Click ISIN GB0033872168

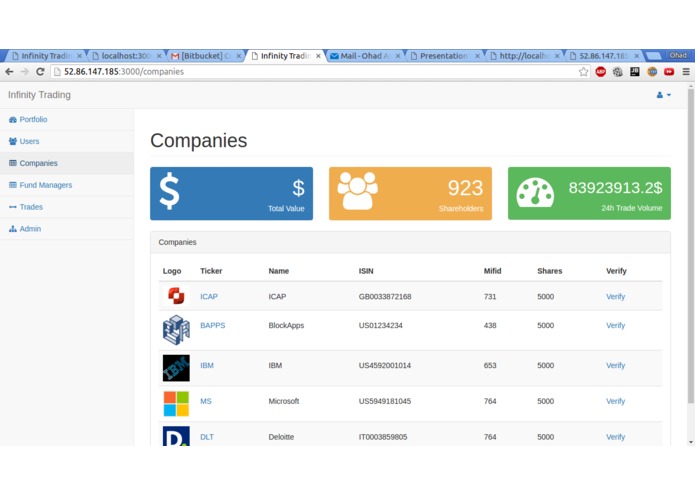pos(385,297)
